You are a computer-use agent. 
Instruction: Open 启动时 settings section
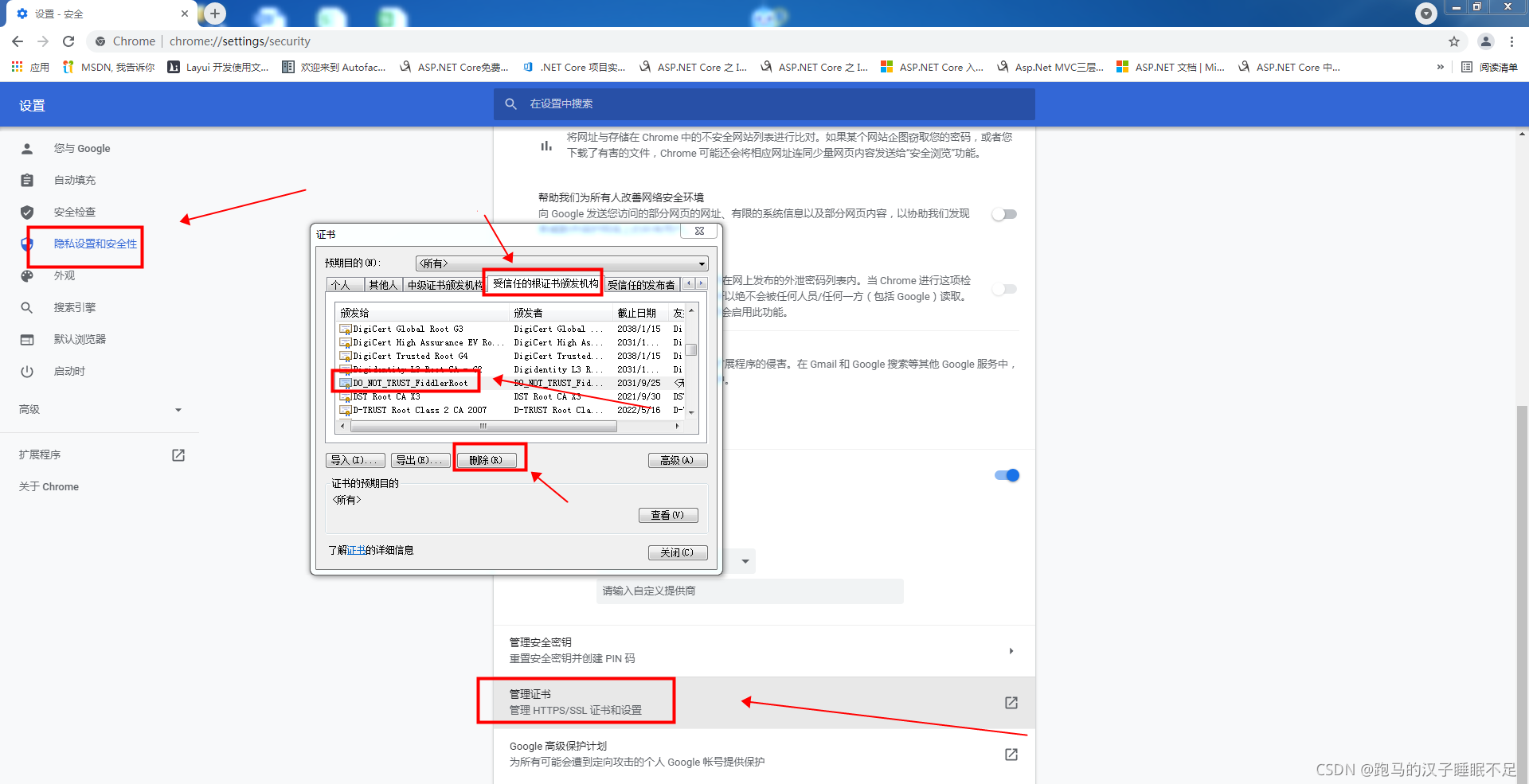tap(69, 372)
